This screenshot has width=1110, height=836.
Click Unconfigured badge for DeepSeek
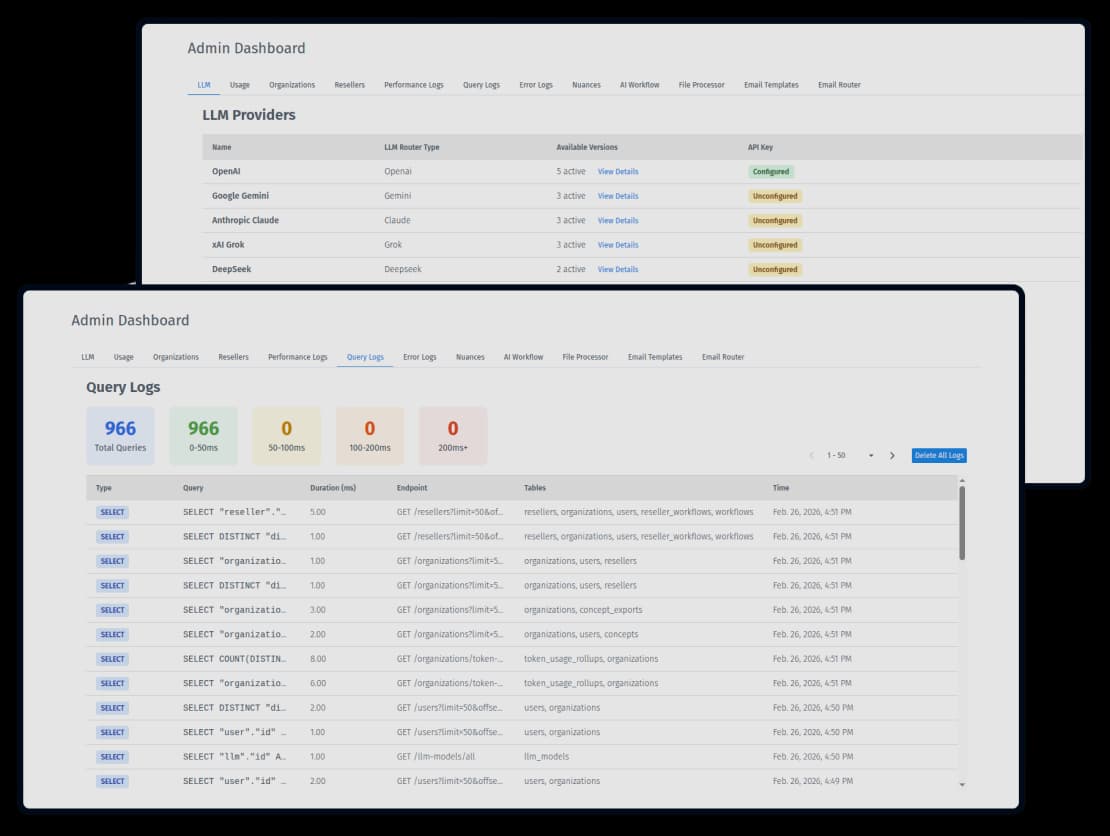[x=775, y=270]
